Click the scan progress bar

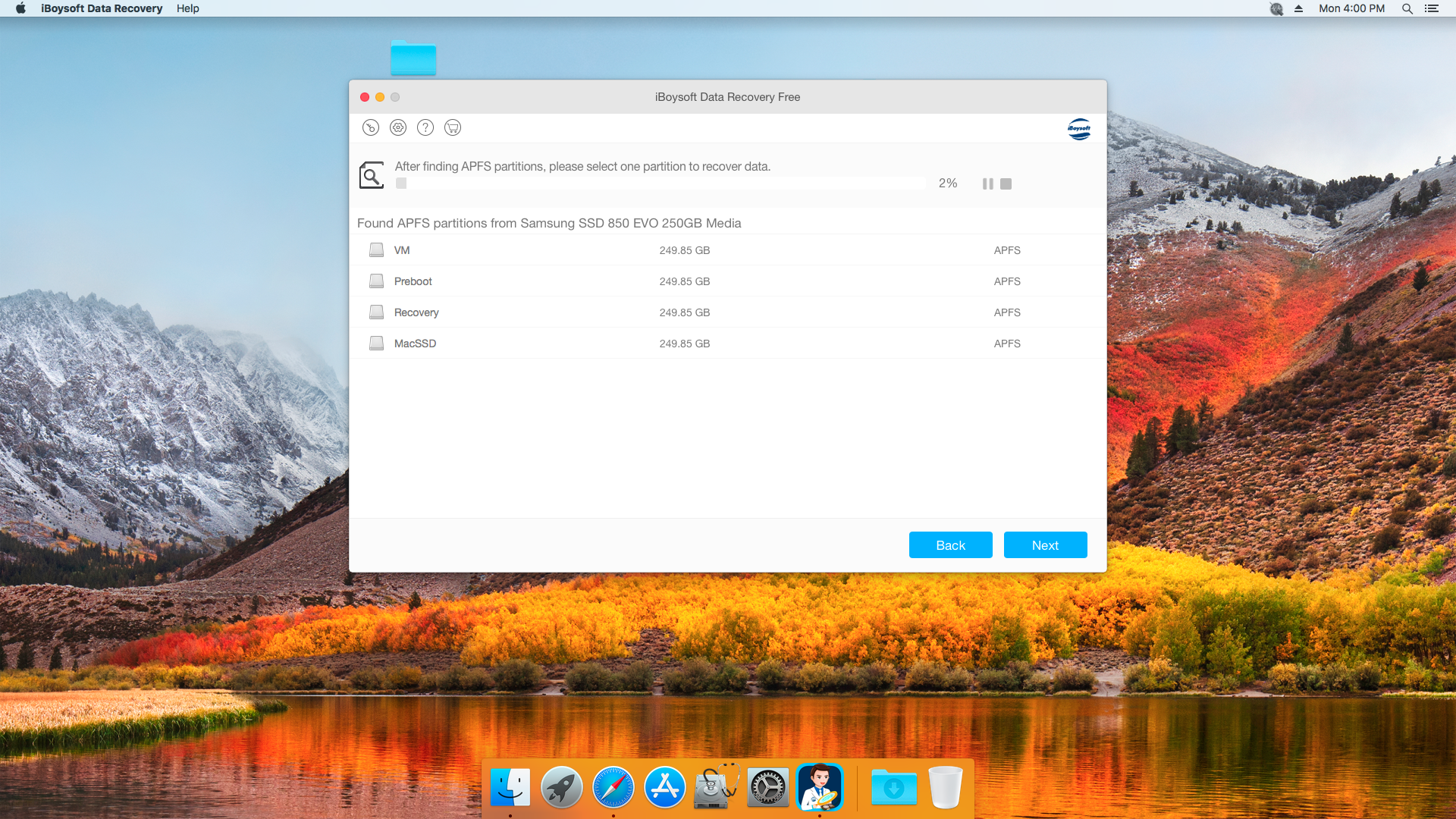click(x=660, y=184)
